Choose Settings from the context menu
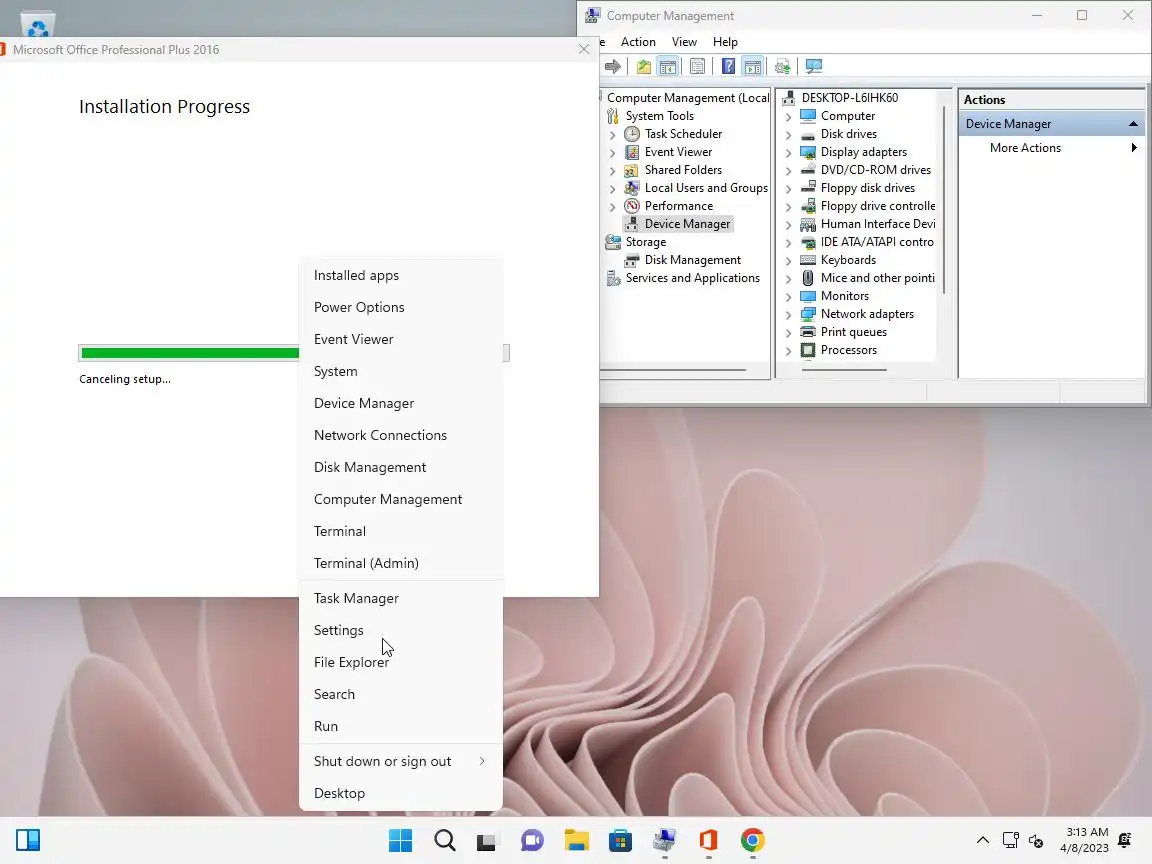 coord(400,630)
